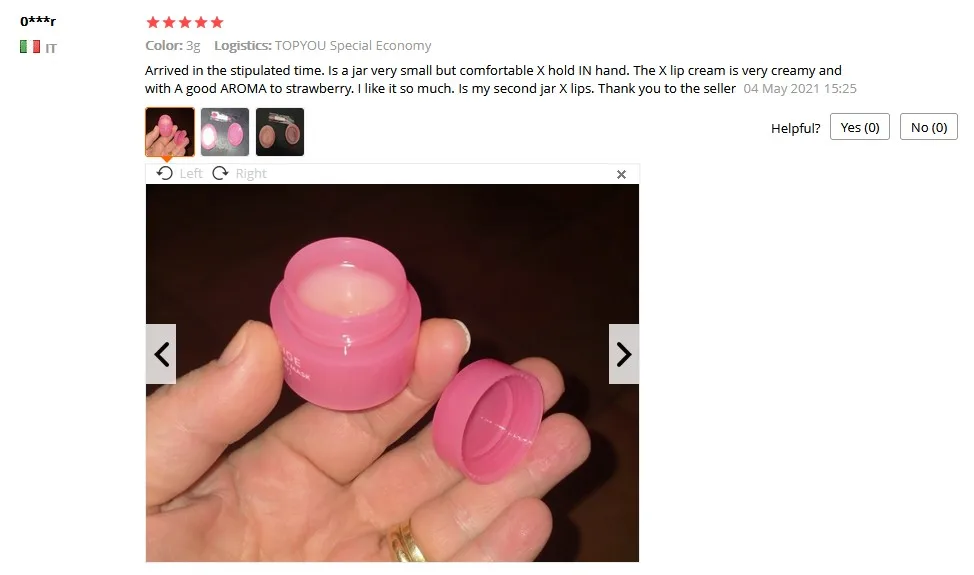Advance to the next review photo

click(x=624, y=354)
